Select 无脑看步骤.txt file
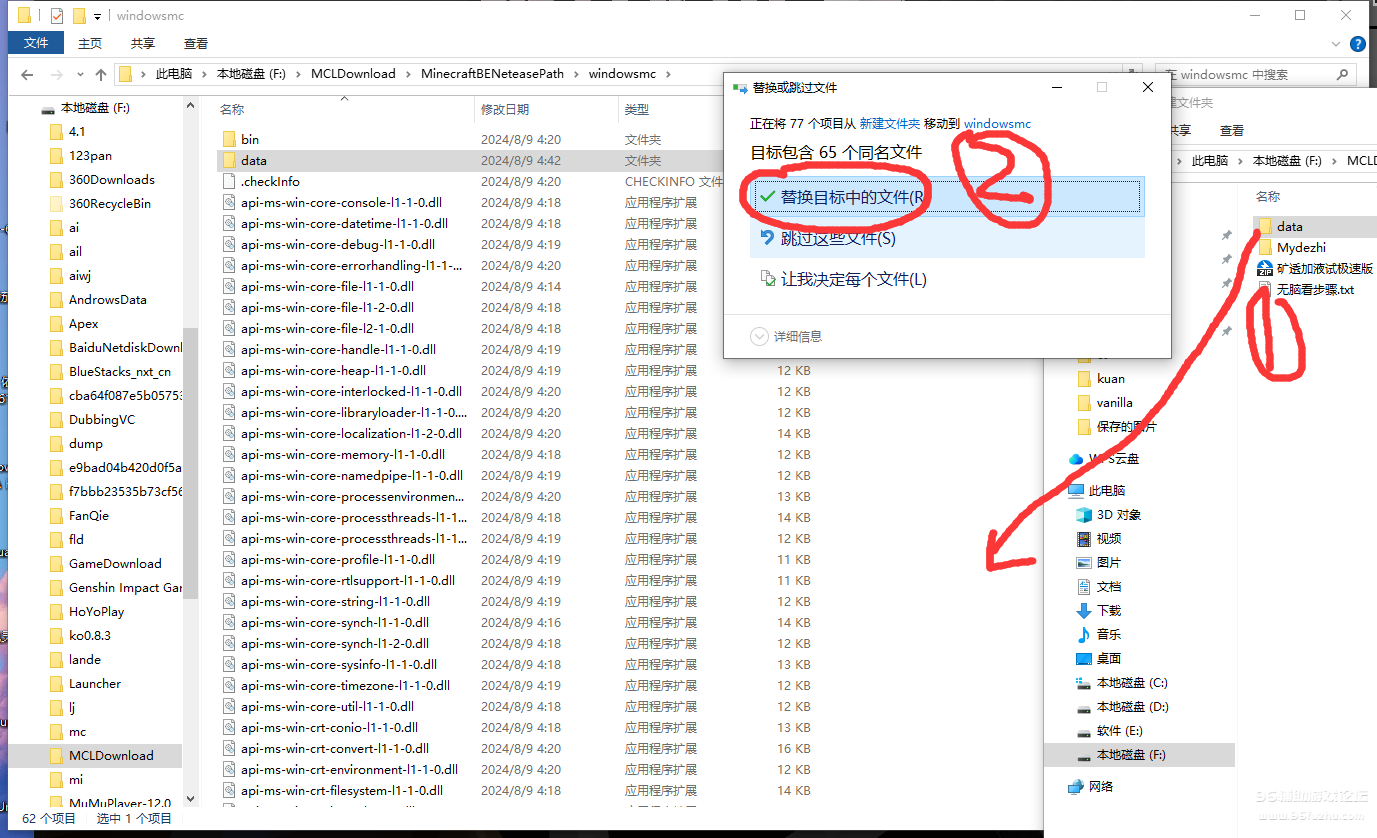This screenshot has width=1377, height=838. click(1314, 289)
